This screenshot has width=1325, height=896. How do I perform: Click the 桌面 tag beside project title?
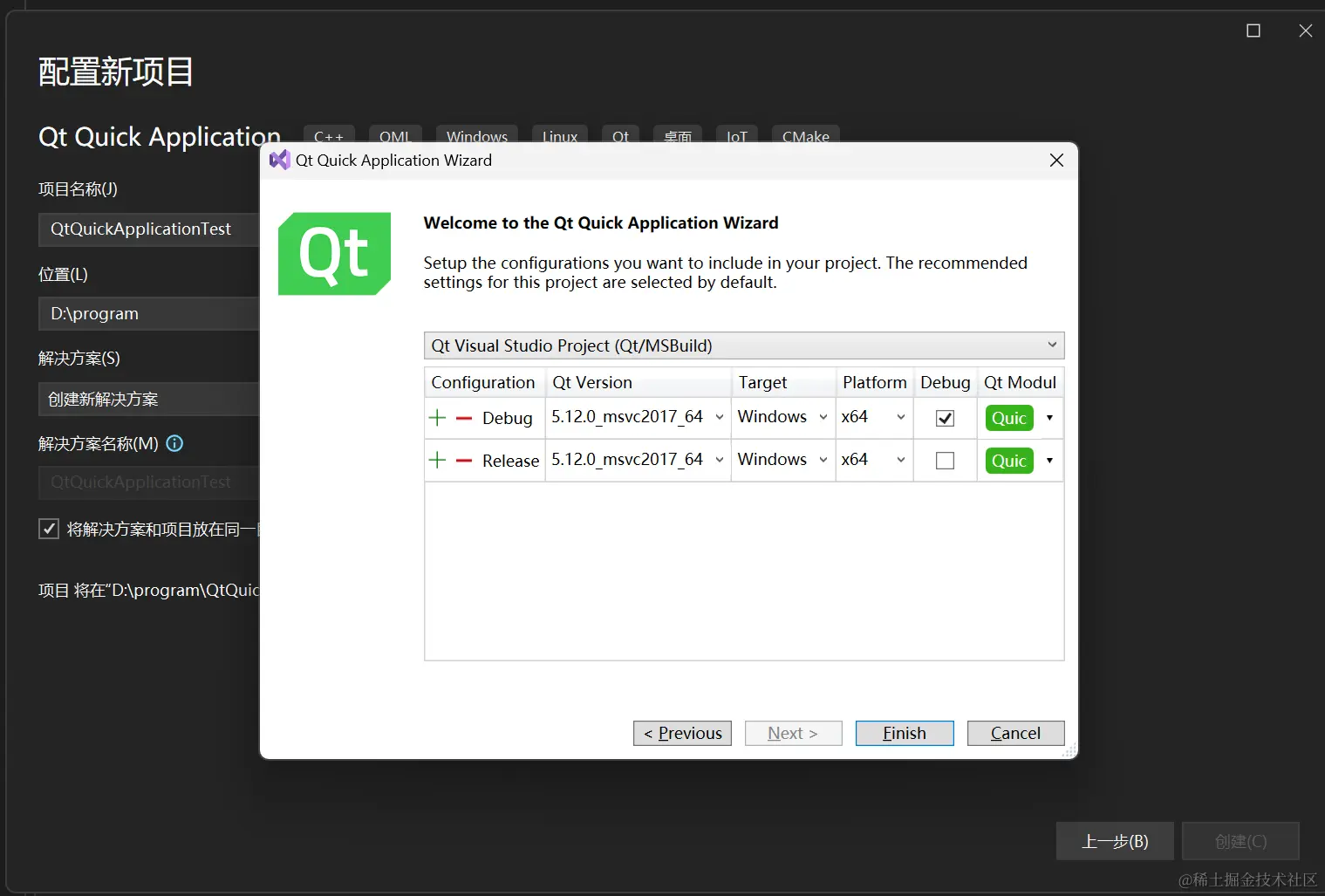(x=678, y=136)
